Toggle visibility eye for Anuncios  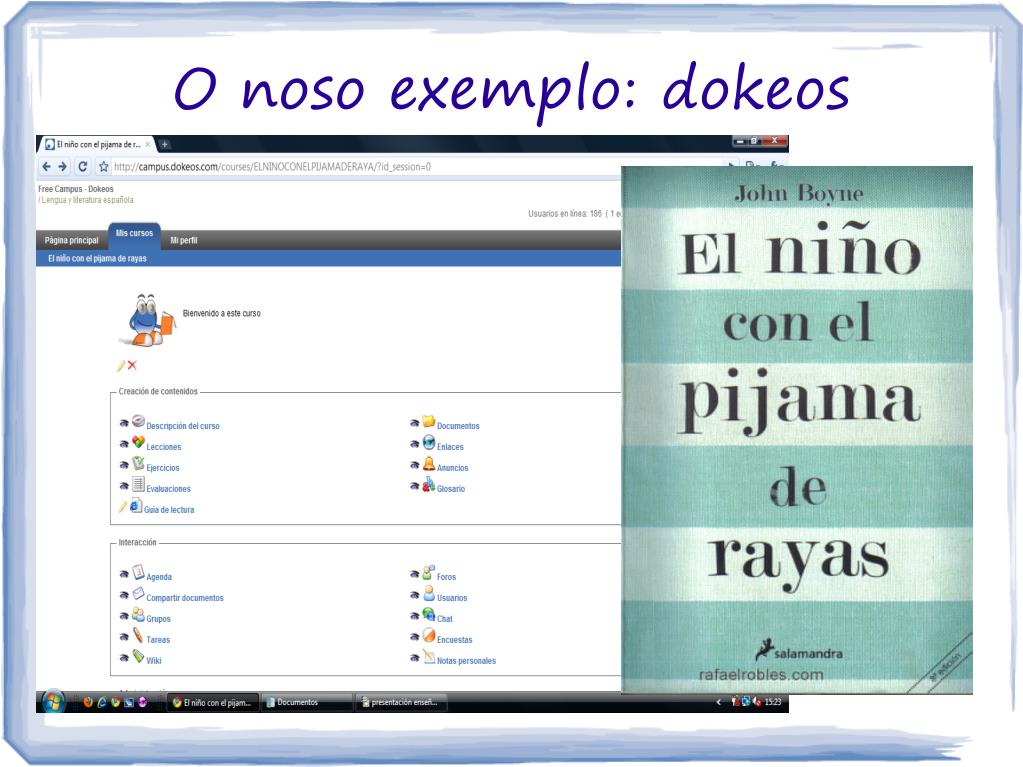click(414, 465)
